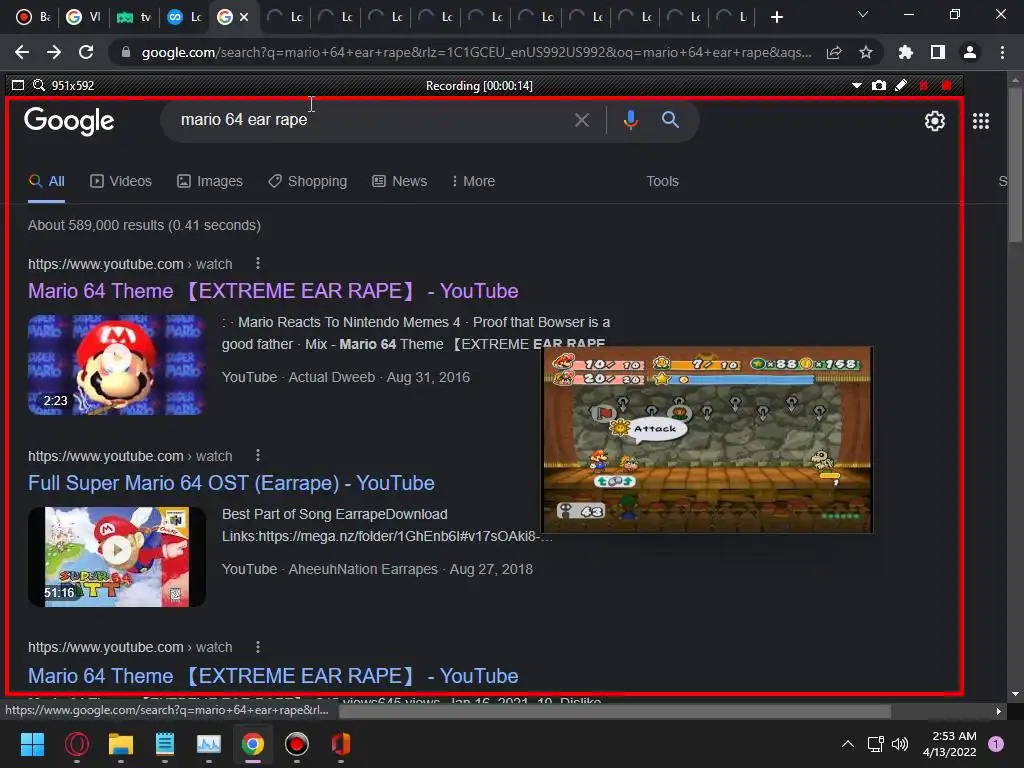
Task: Click the horizontal scrollbar right arrow
Action: click(999, 711)
